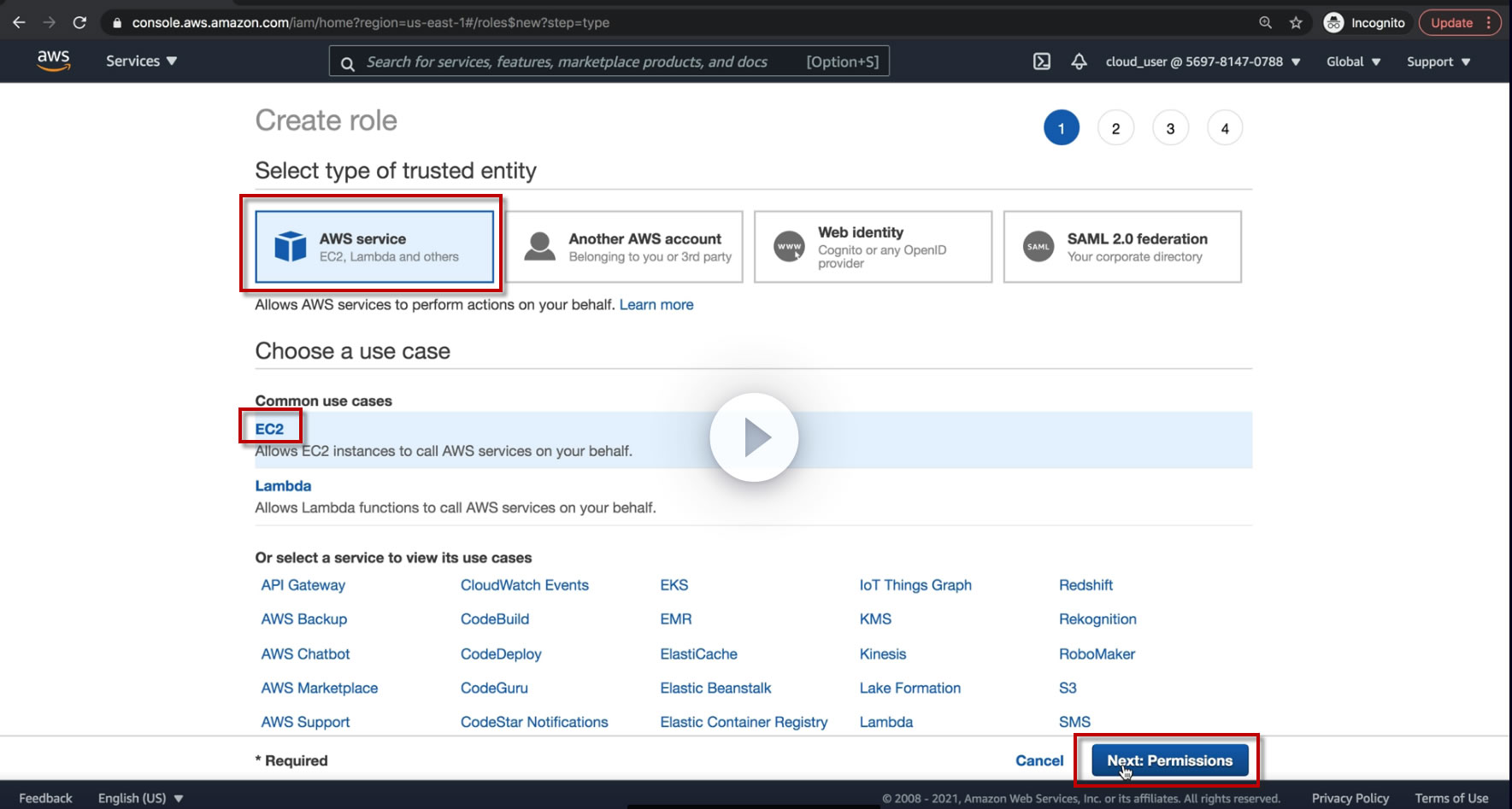The height and width of the screenshot is (809, 1512).
Task: Select CodeStar Notifications service
Action: point(534,722)
